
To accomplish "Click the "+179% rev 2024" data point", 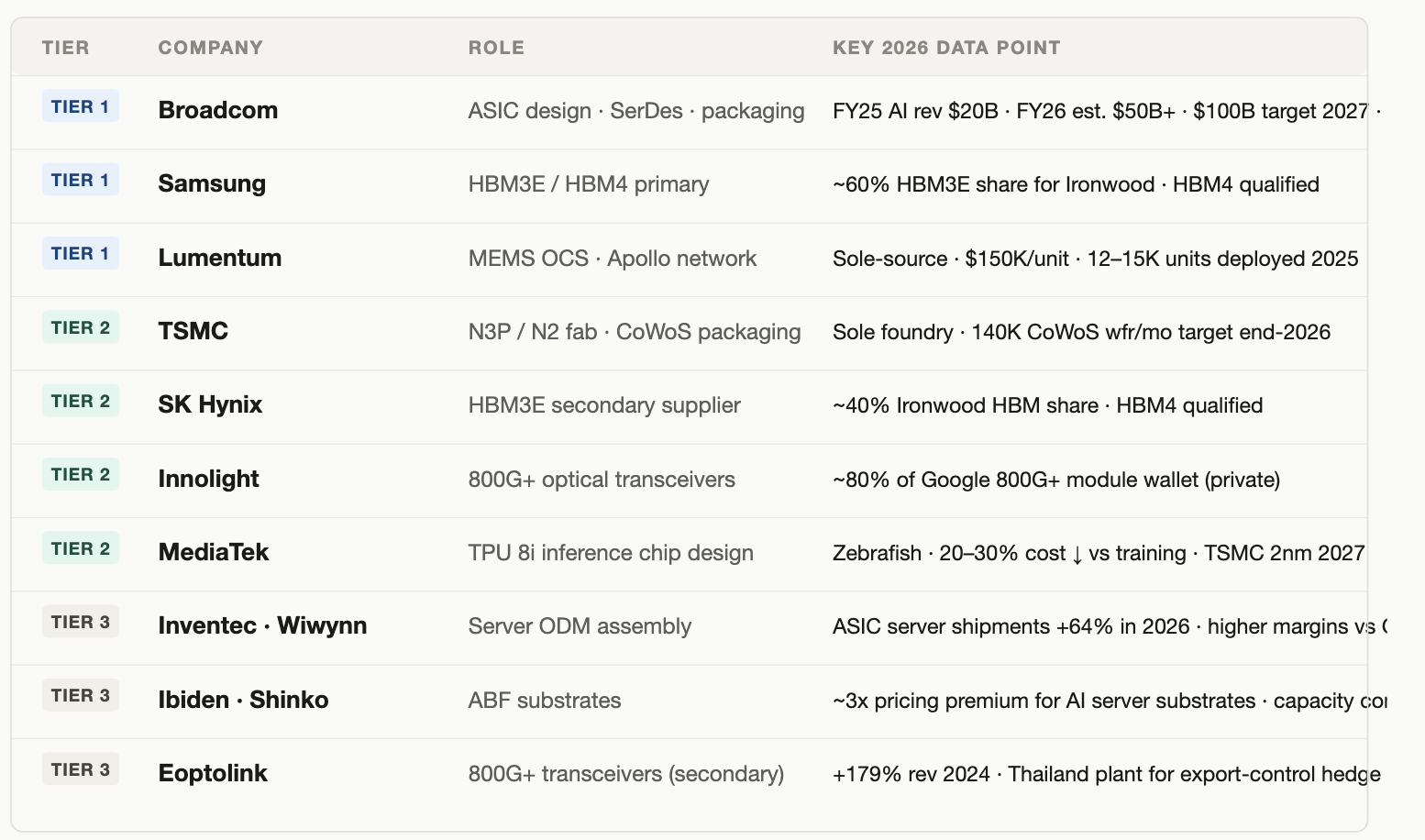I will (911, 774).
